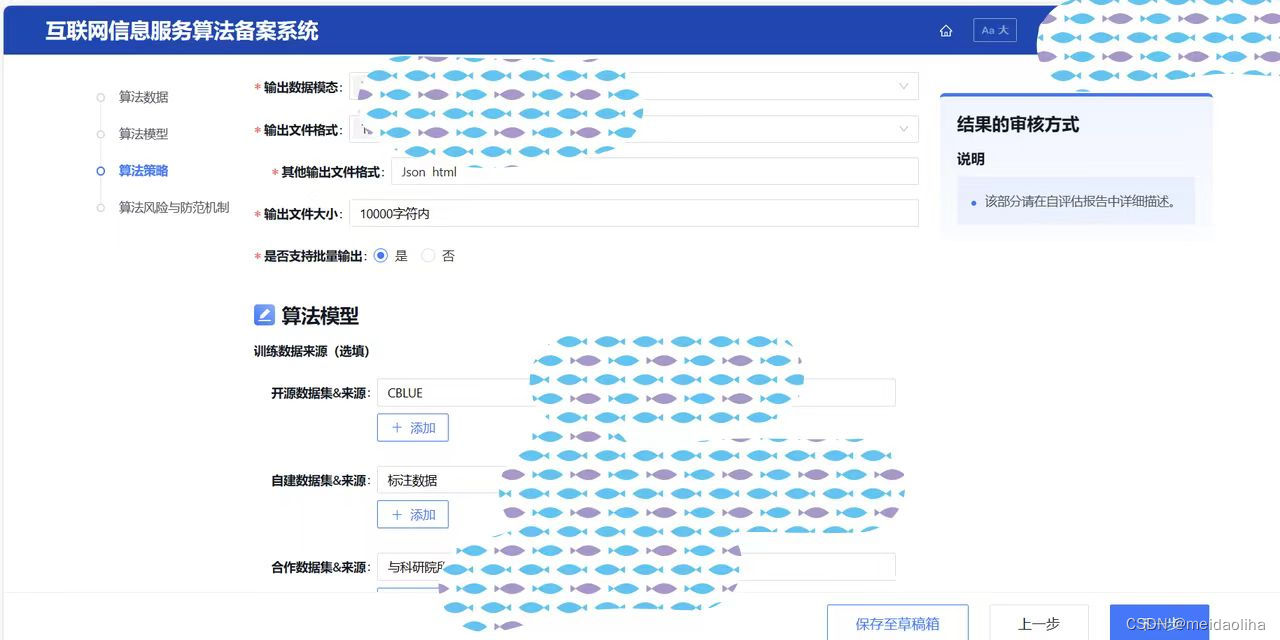The width and height of the screenshot is (1280, 640).
Task: Click the 输出文件大小 input showing 10000字符内
Action: click(635, 212)
